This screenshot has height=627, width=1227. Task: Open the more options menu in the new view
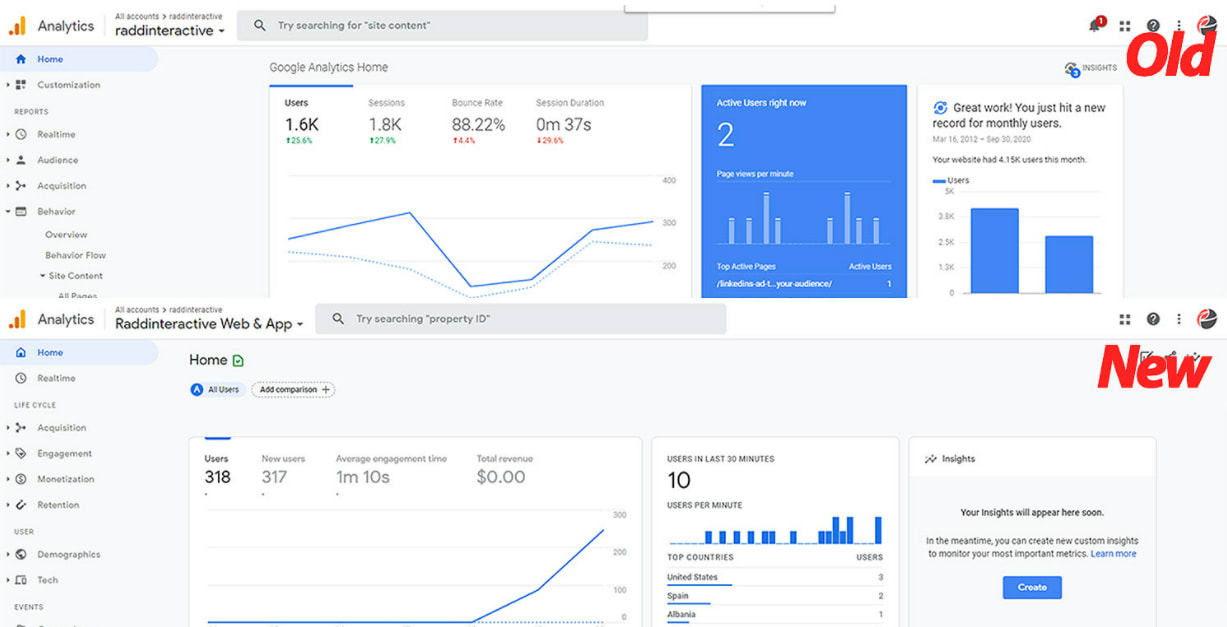click(x=1179, y=319)
